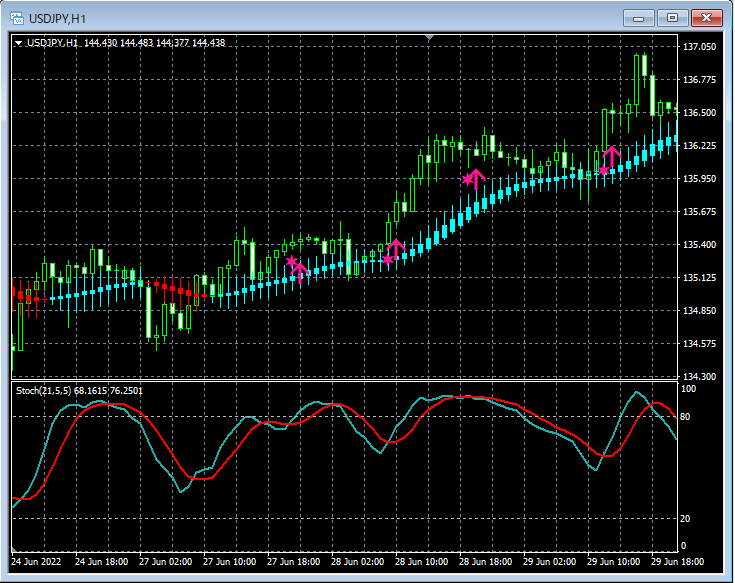Click the 28 Jun 10:00 time axis label
The width and height of the screenshot is (735, 583).
(x=420, y=562)
